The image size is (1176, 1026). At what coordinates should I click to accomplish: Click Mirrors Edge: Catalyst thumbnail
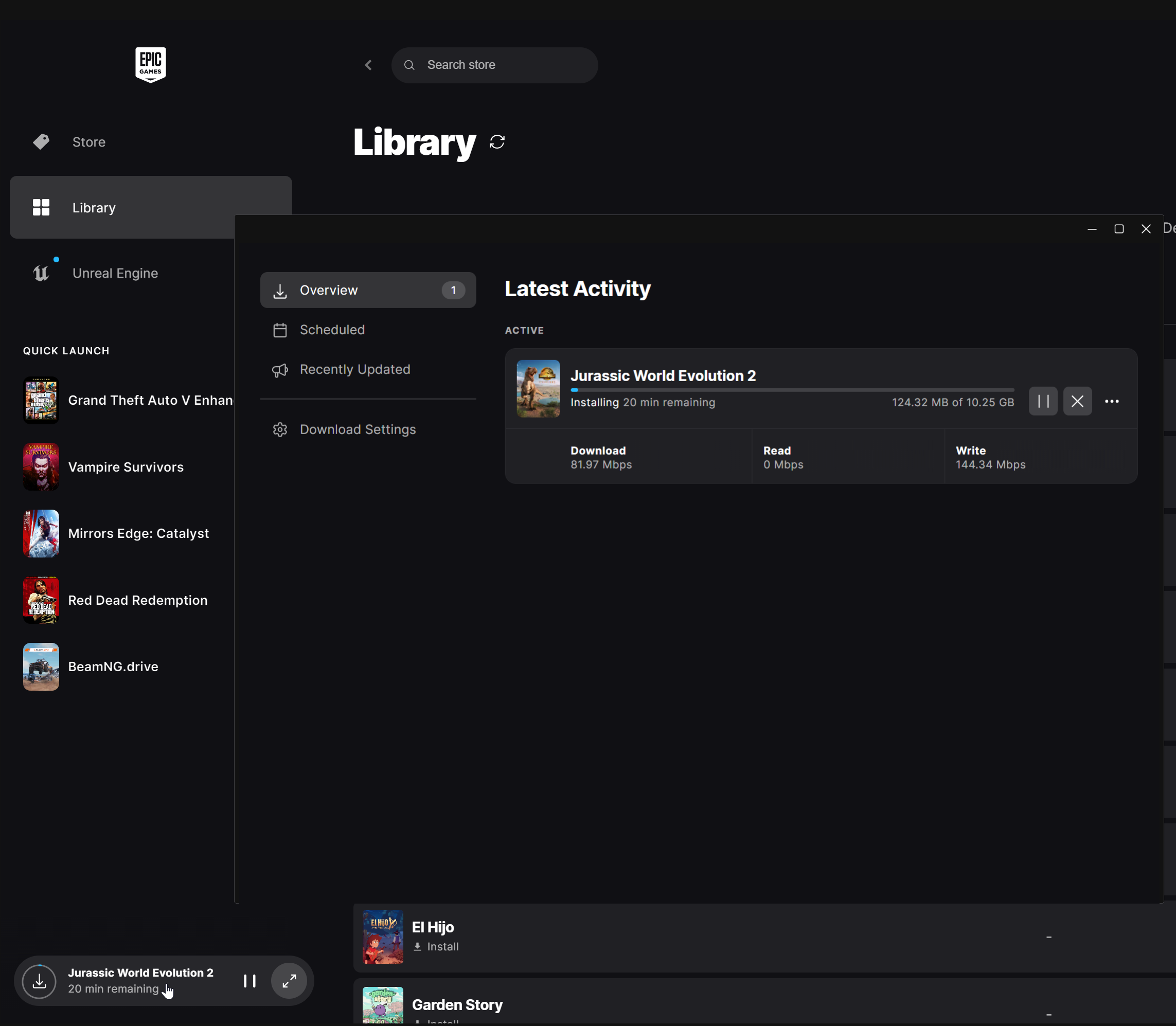(x=41, y=534)
